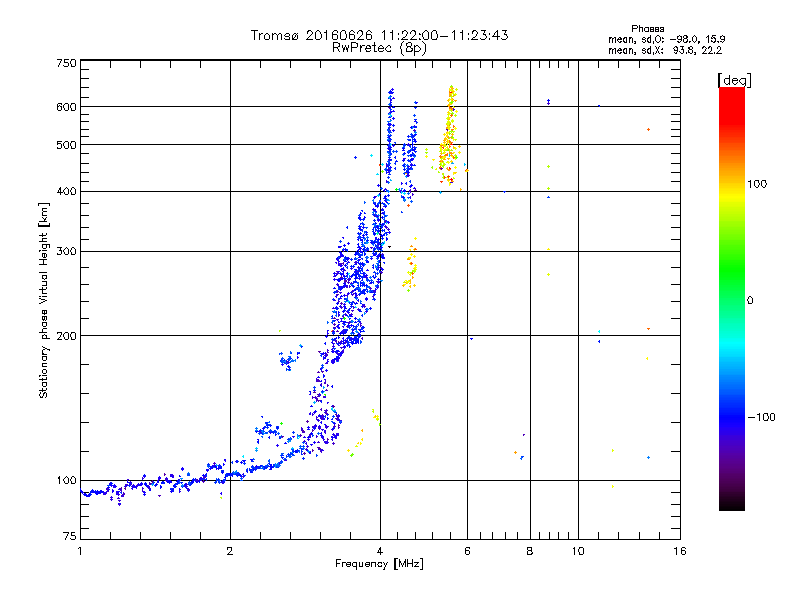Click the orange point cluster below 300 km near 4.6 MHz
Viewport: 800px width, 600px height.
(x=411, y=265)
